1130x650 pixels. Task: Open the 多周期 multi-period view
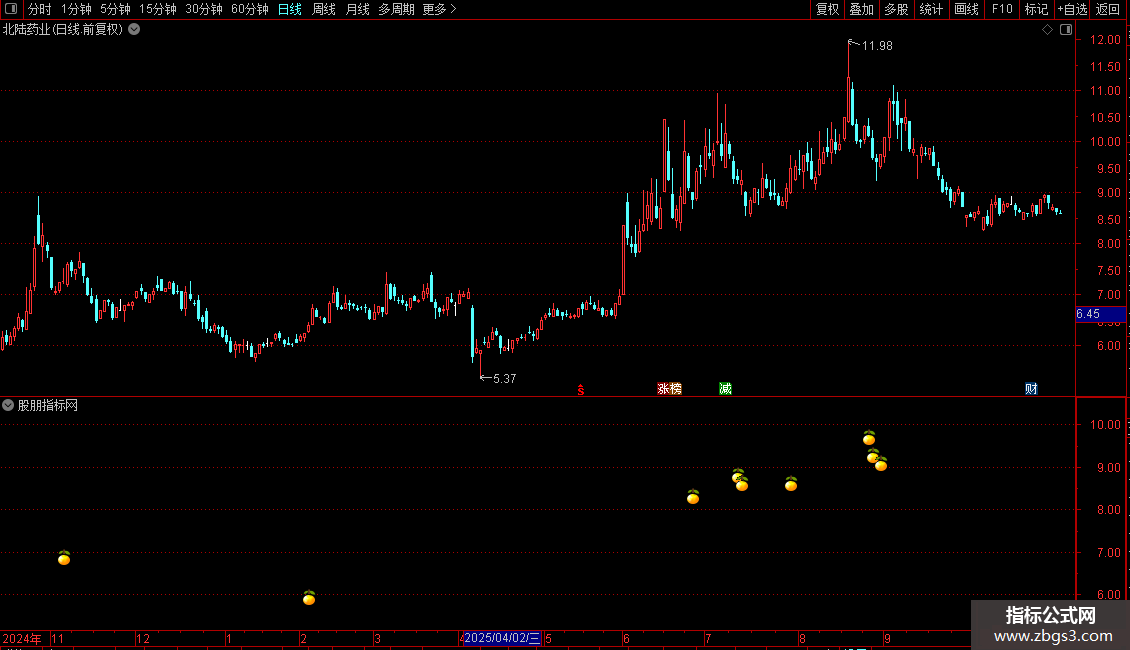click(396, 9)
